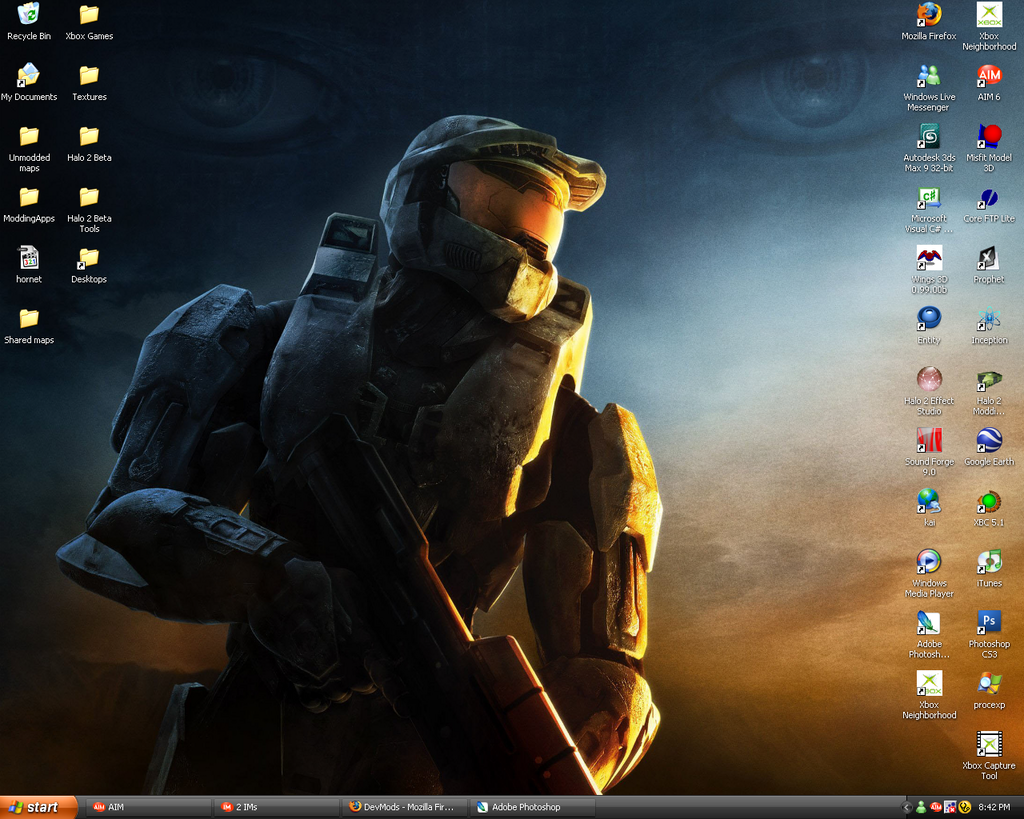Select the Halo 2 Beta Tools folder
Screen dimensions: 1024x819
[89, 210]
